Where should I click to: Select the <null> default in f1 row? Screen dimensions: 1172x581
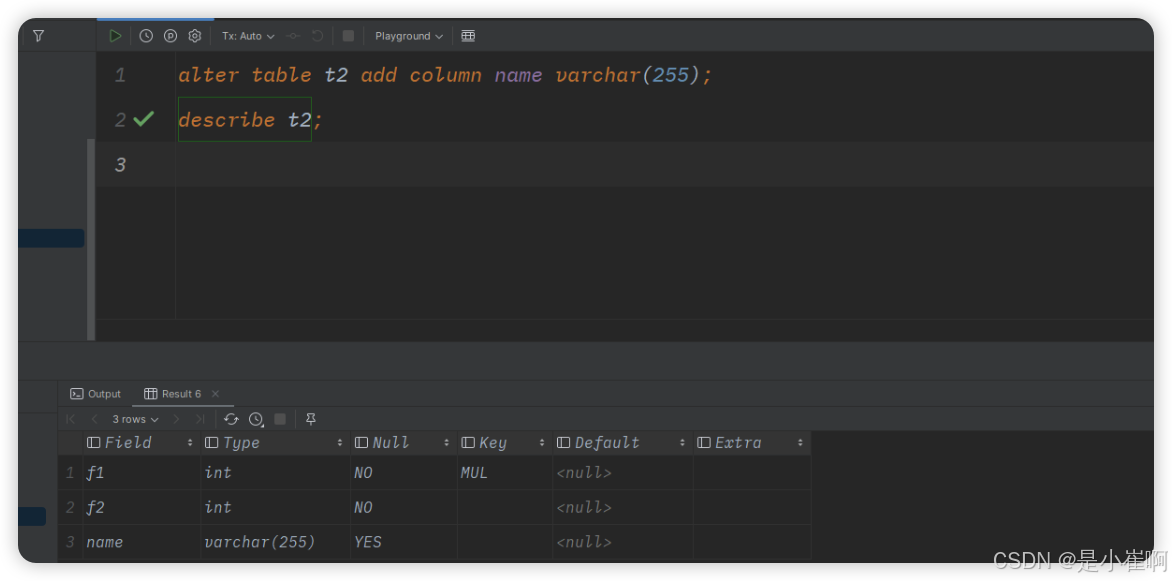(x=623, y=473)
